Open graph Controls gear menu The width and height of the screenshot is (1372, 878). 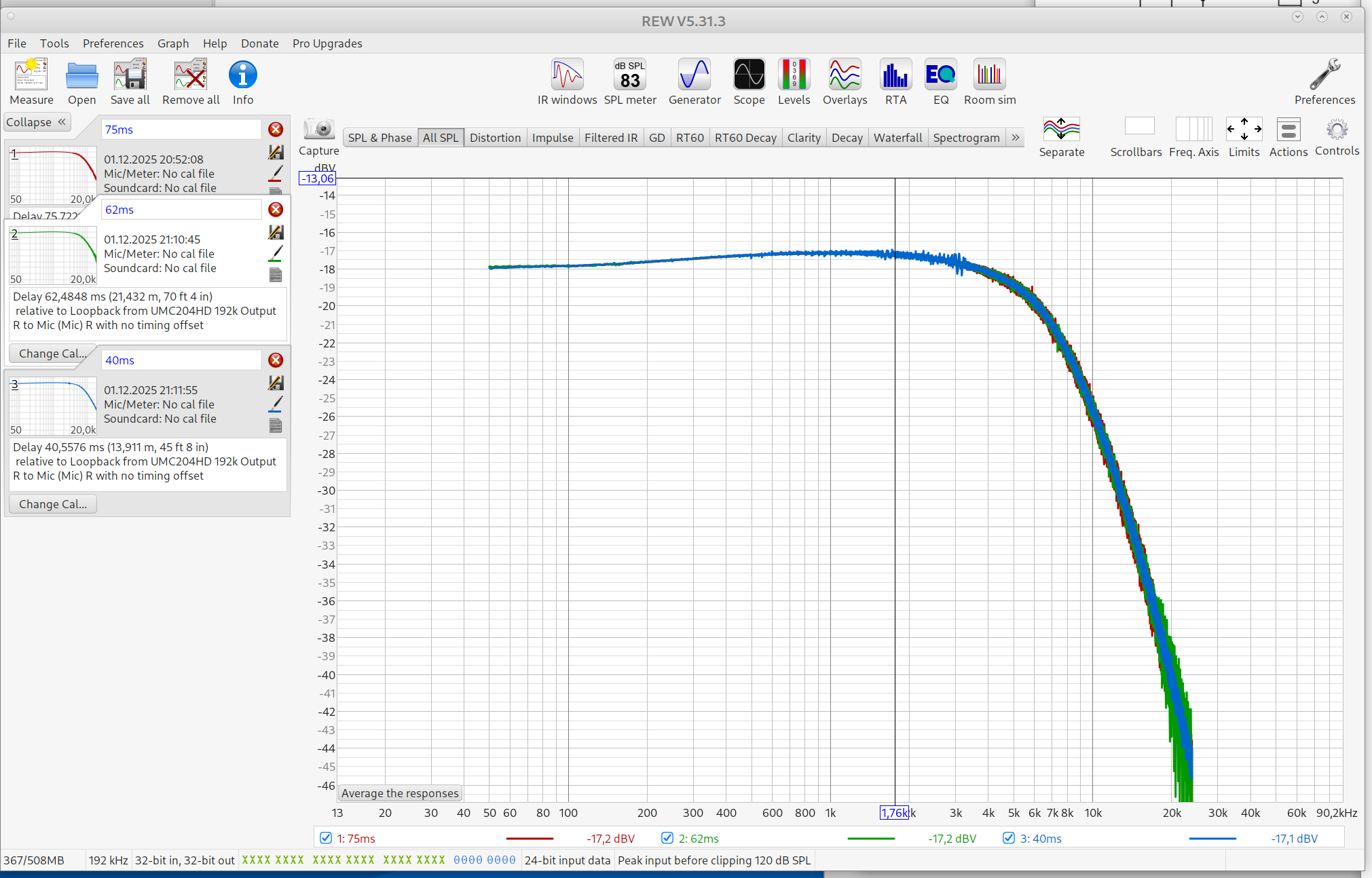point(1336,130)
